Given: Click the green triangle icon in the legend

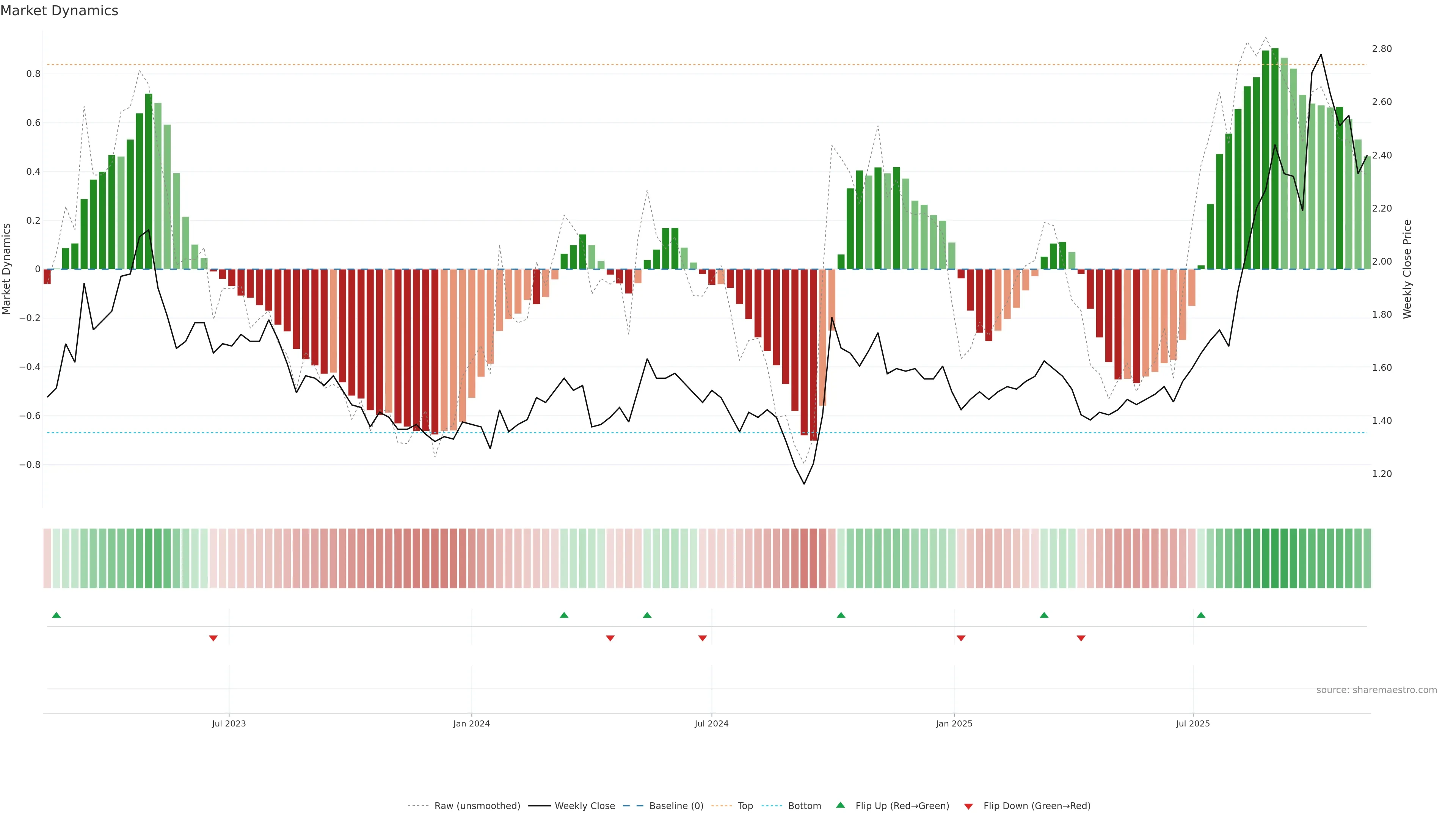Looking at the screenshot, I should coord(841,805).
